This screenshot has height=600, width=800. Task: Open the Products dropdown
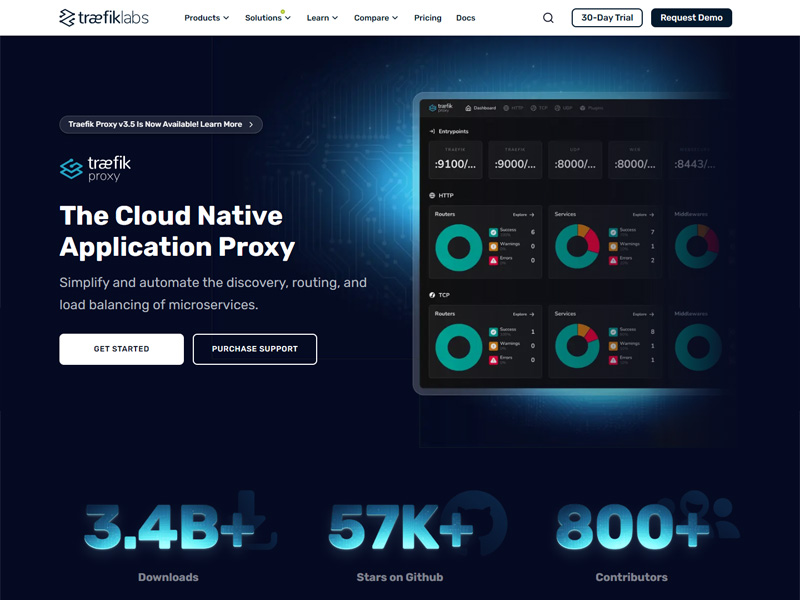click(x=206, y=17)
